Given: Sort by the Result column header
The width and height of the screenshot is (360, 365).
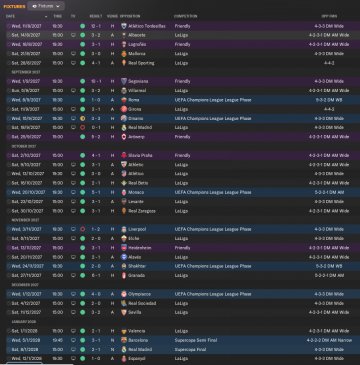Looking at the screenshot, I should pyautogui.click(x=94, y=16).
